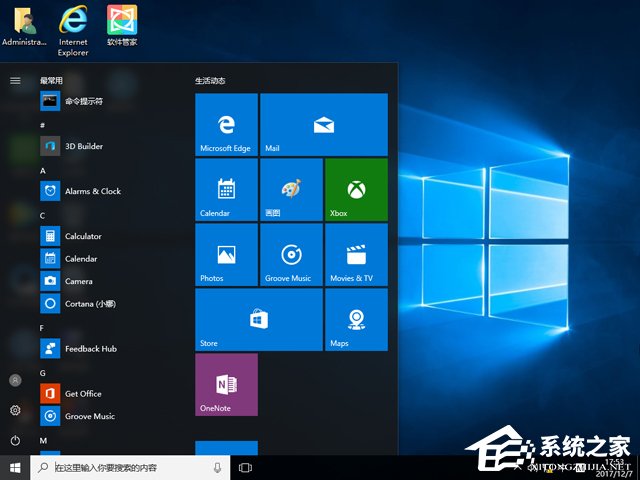Open the Groove Music tile
This screenshot has width=640, height=480.
pyautogui.click(x=290, y=254)
